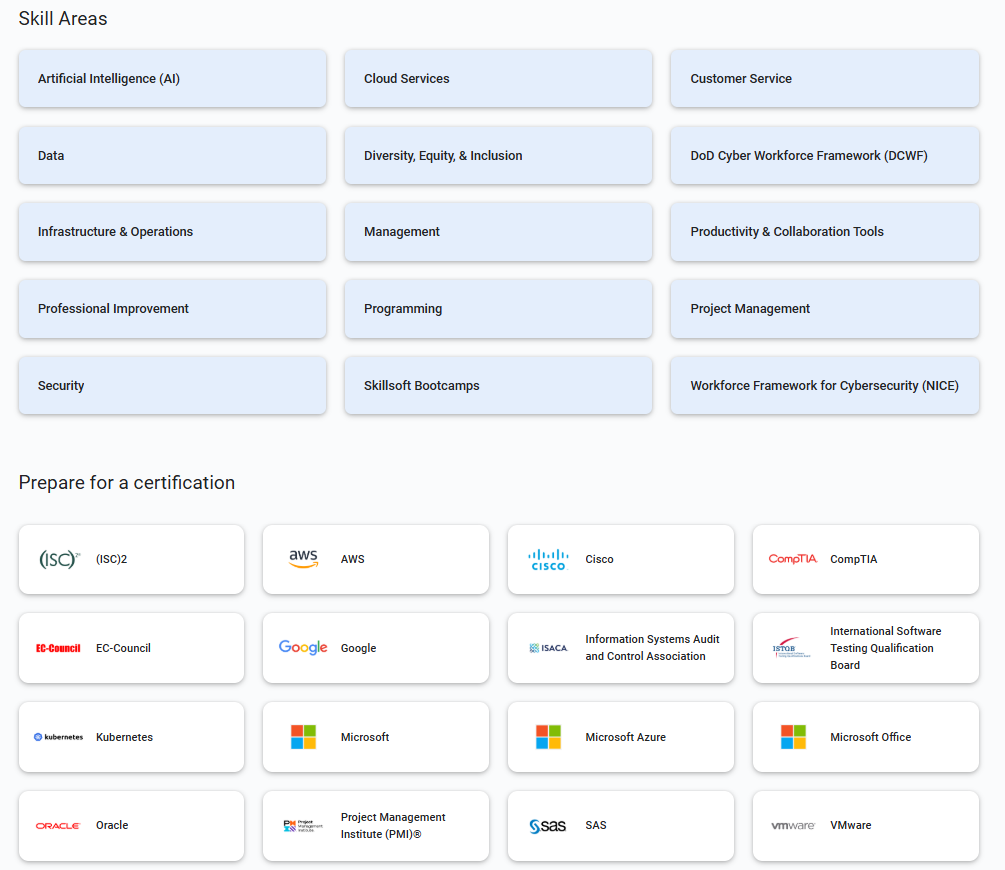Click the Cisco logo icon
Screen dimensions: 1005x870
tap(548, 560)
